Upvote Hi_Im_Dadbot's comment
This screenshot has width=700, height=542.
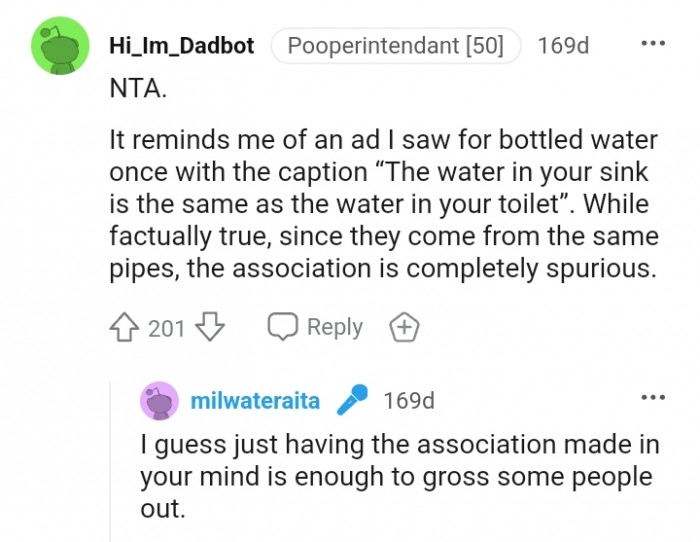(x=125, y=327)
